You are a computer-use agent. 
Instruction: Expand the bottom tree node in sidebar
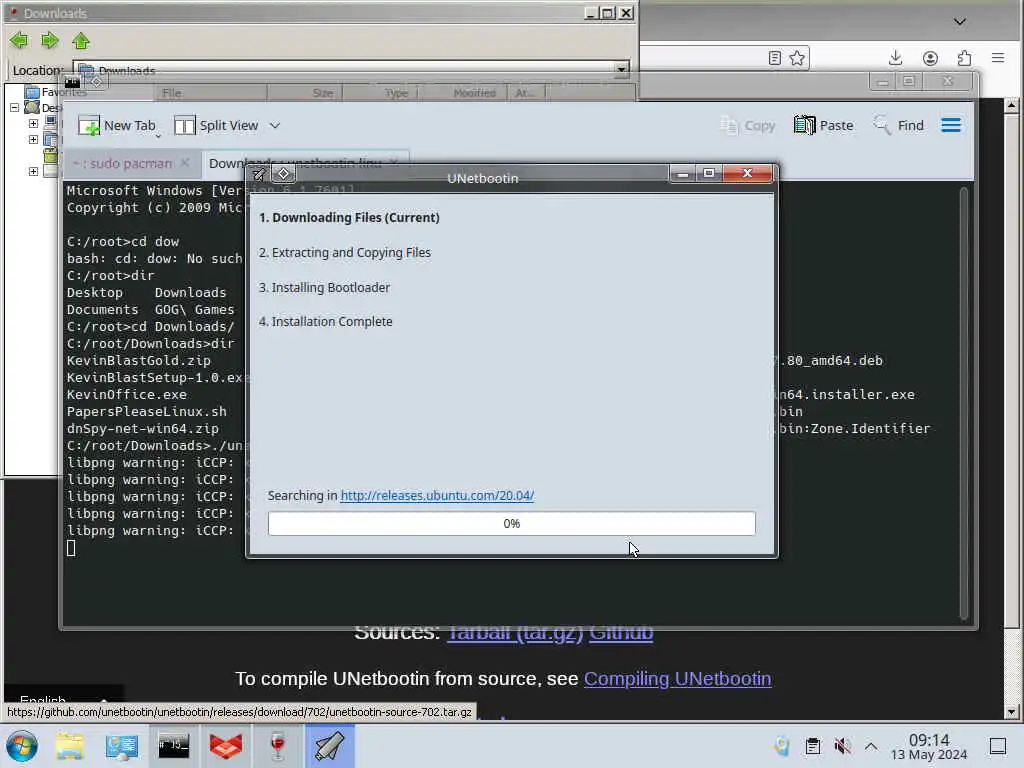33,171
